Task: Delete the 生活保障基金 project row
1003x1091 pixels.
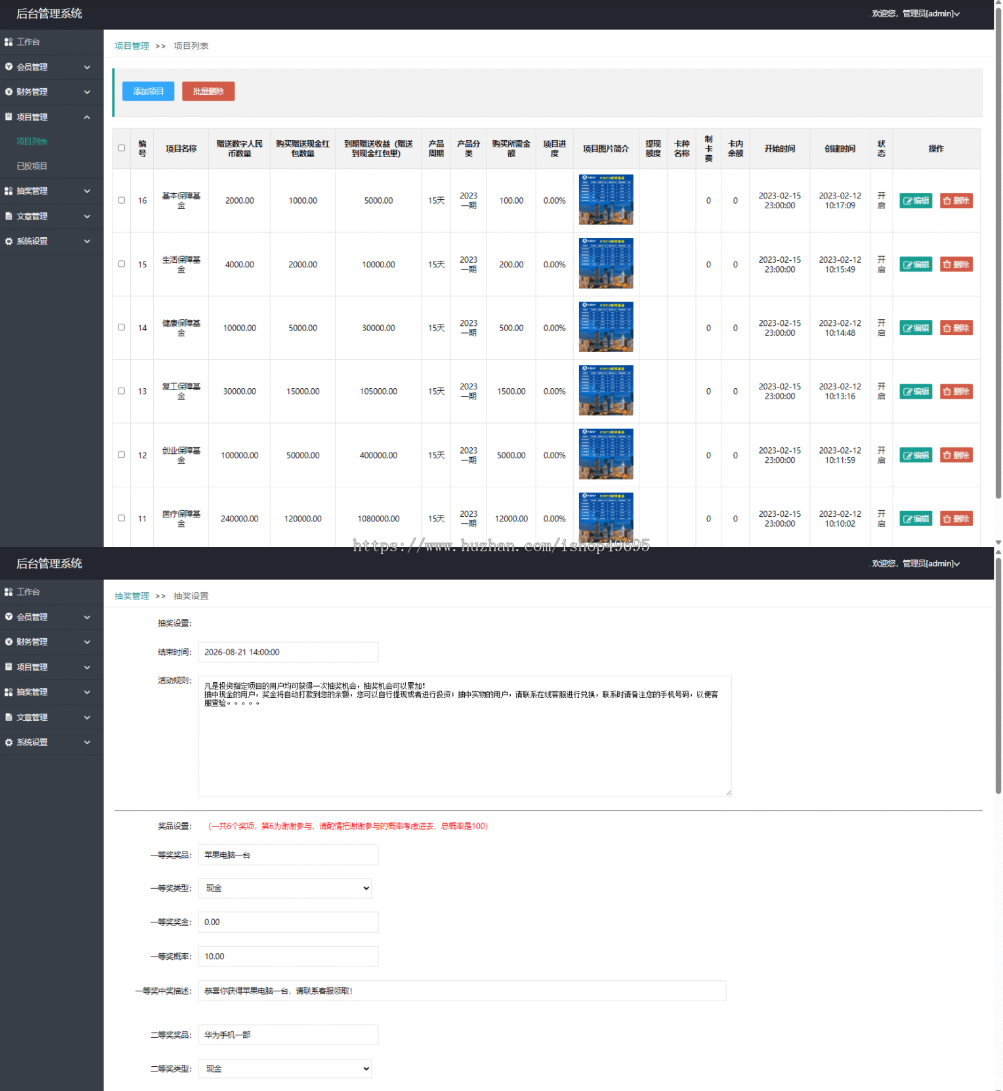Action: click(956, 264)
